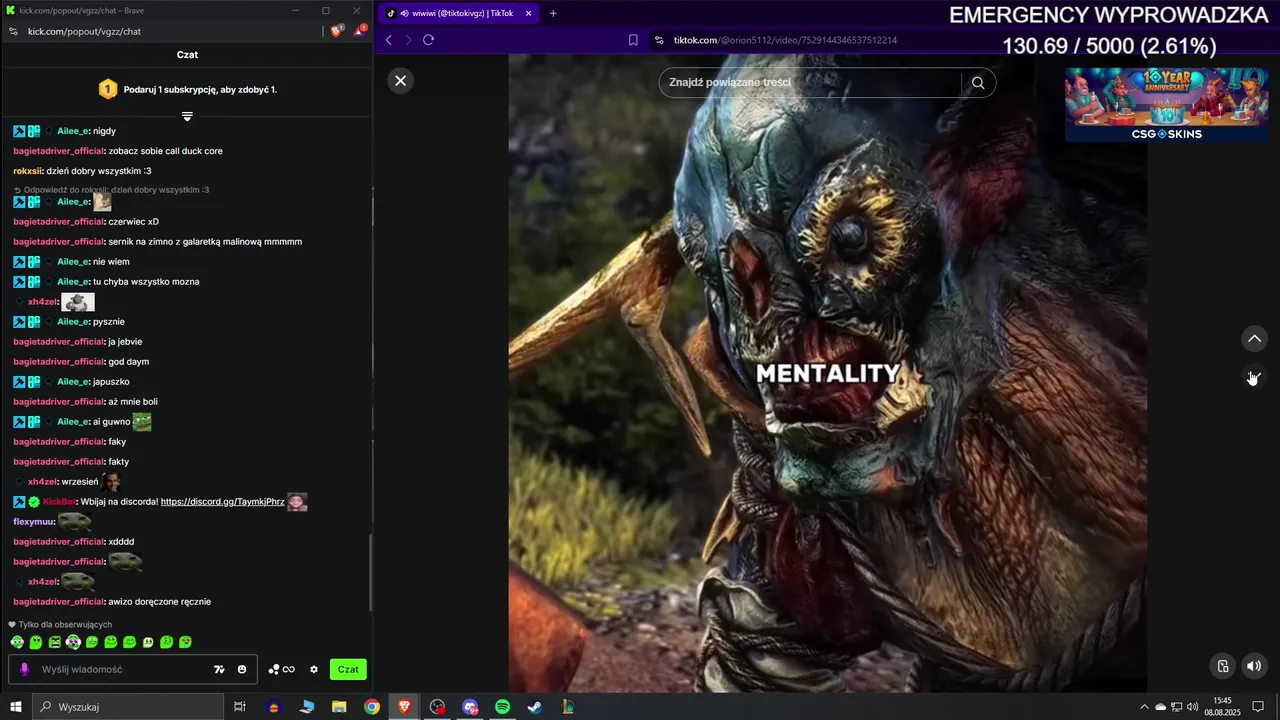
Task: Open site settings icon beside tiktok.com address
Action: tap(659, 40)
